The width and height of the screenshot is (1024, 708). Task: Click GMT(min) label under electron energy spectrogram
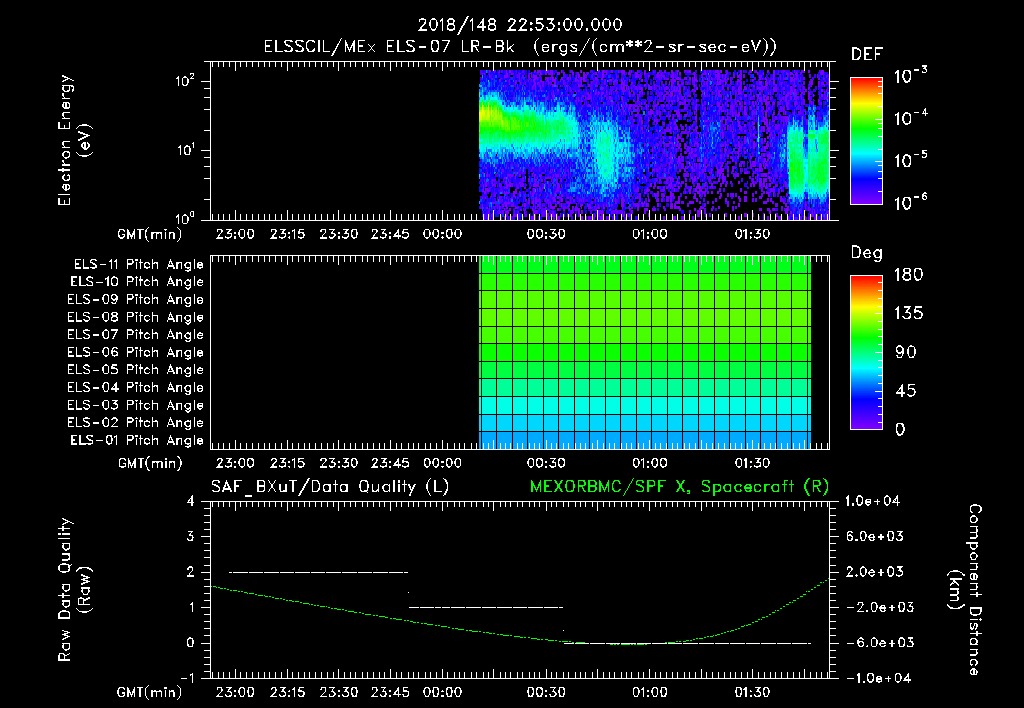click(150, 234)
